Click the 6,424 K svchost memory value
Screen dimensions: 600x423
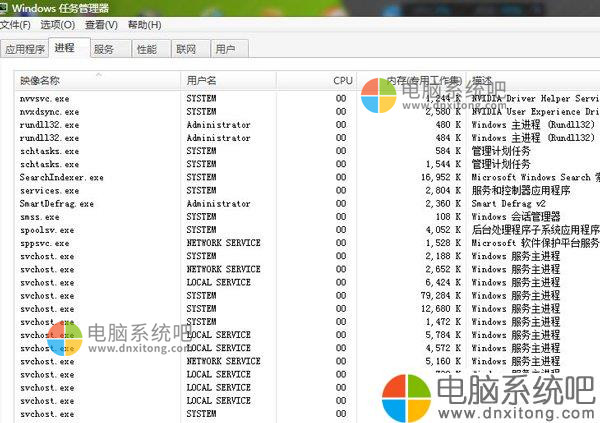click(443, 283)
